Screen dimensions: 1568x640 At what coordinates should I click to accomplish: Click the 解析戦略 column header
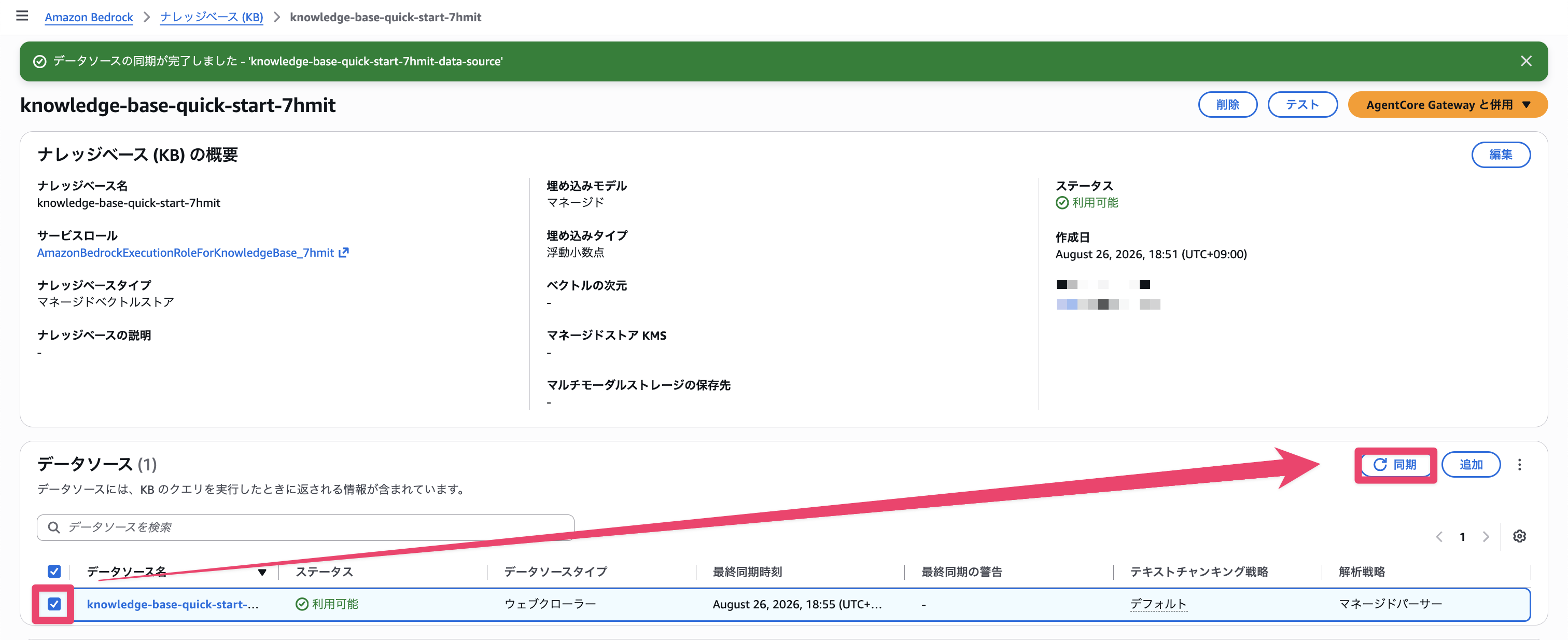pos(1362,572)
